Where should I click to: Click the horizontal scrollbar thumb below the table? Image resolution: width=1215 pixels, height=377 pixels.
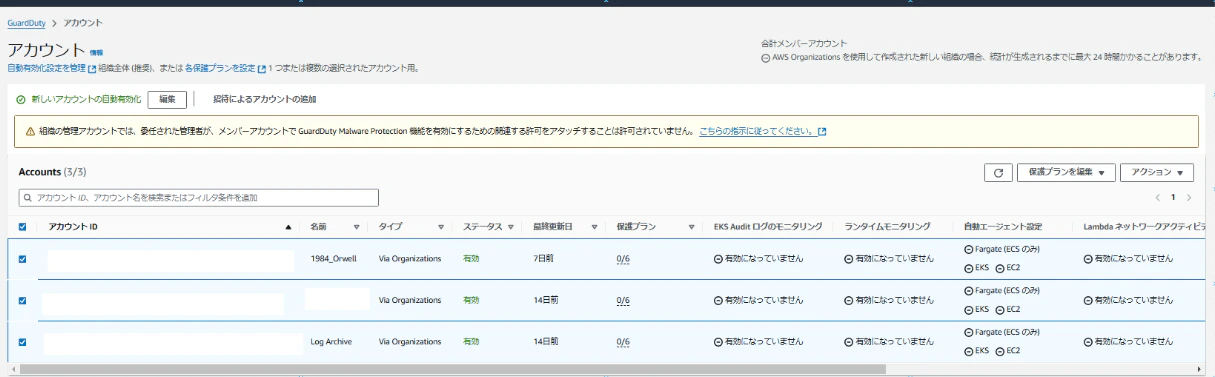click(453, 368)
